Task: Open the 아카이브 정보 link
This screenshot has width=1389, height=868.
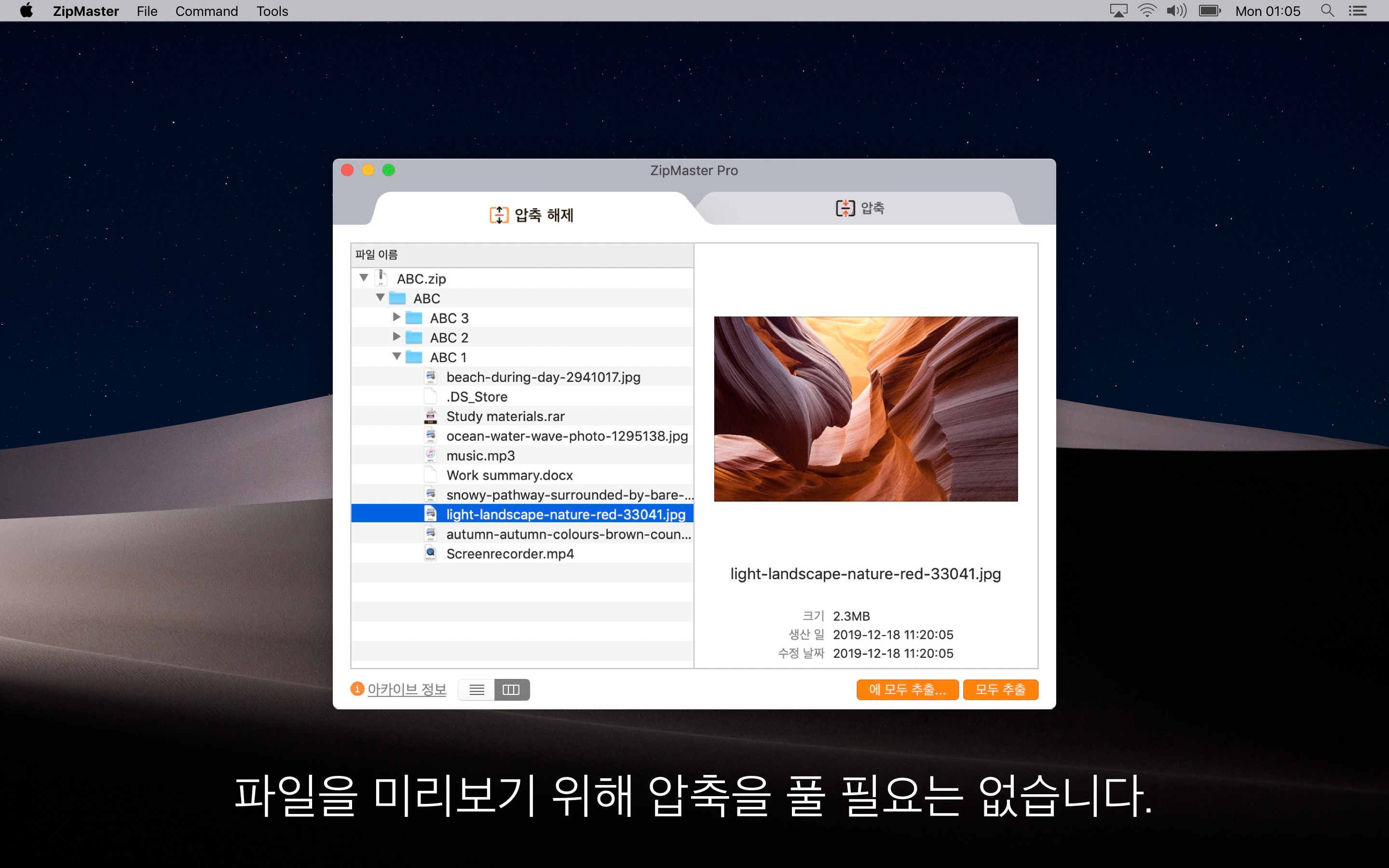Action: coord(407,689)
